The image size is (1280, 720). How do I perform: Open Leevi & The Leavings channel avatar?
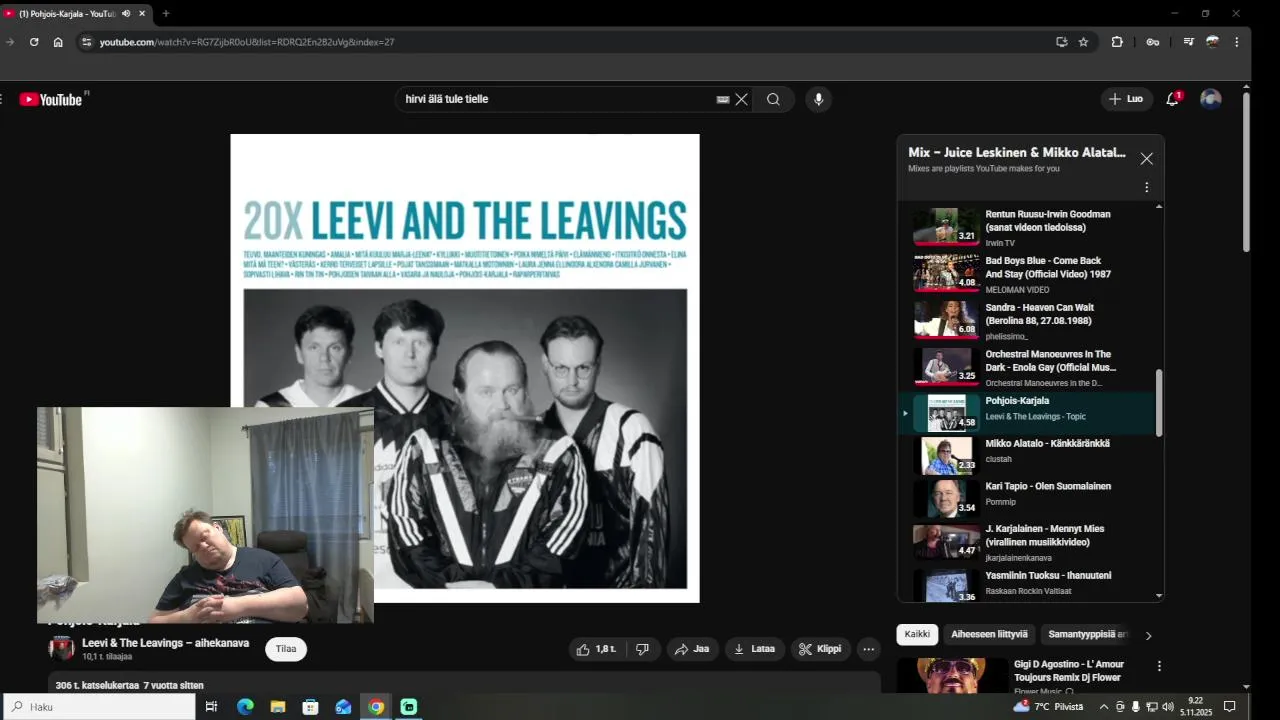[62, 648]
